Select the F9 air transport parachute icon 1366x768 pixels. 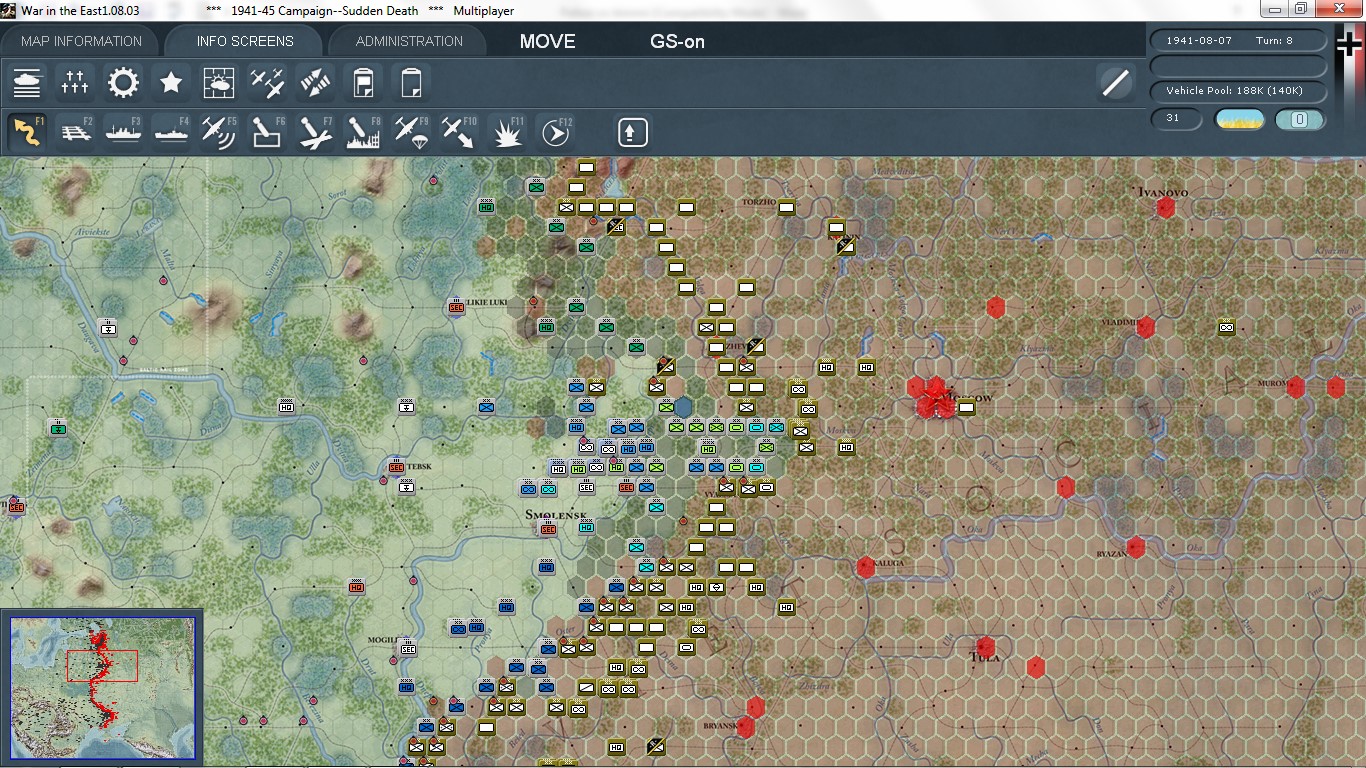click(411, 132)
